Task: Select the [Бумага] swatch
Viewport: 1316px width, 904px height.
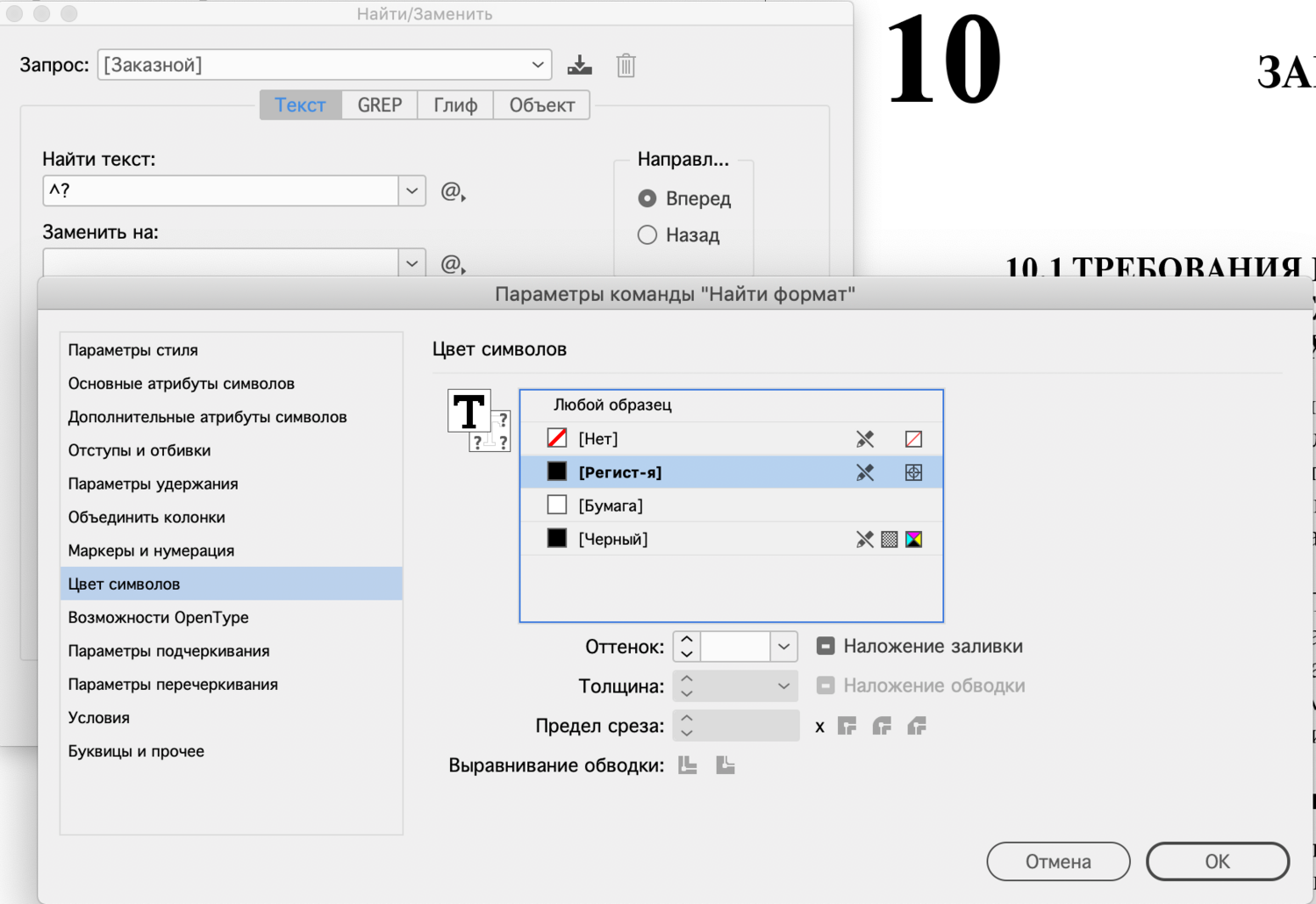Action: click(732, 506)
